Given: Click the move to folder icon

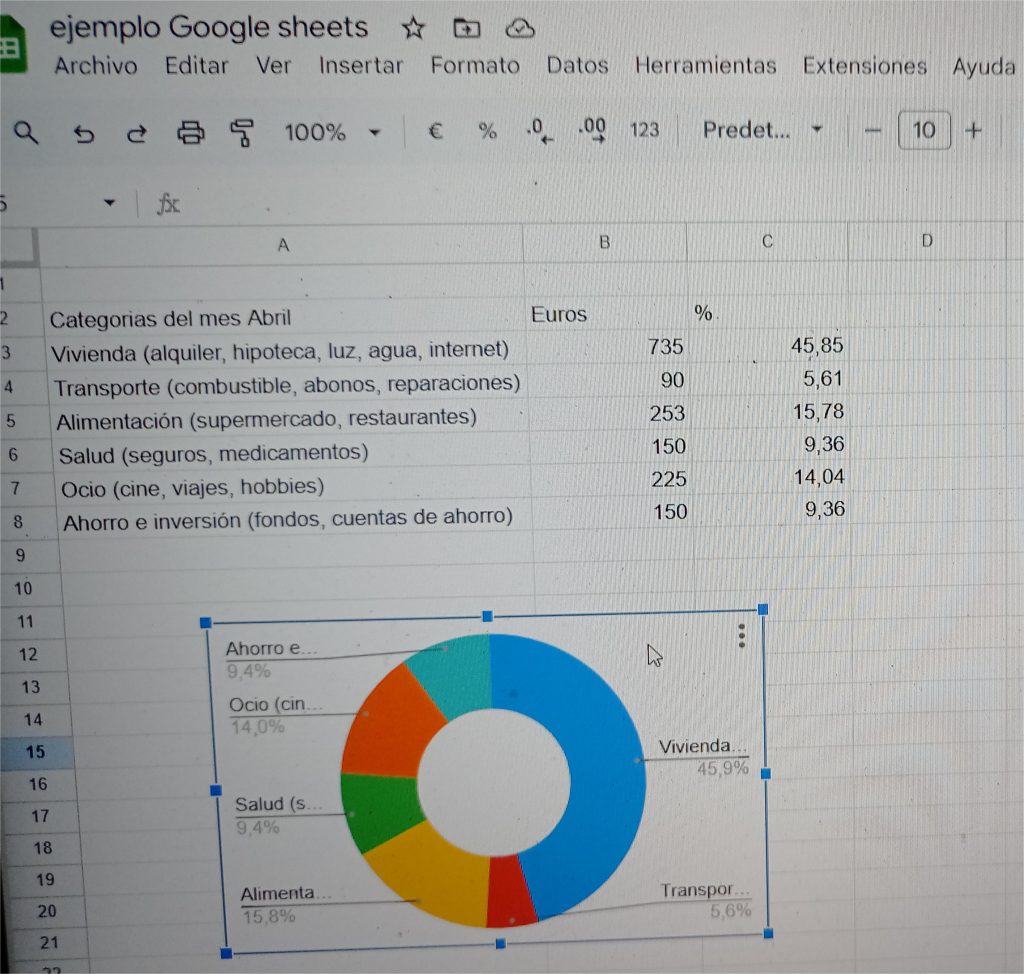Looking at the screenshot, I should (x=466, y=30).
